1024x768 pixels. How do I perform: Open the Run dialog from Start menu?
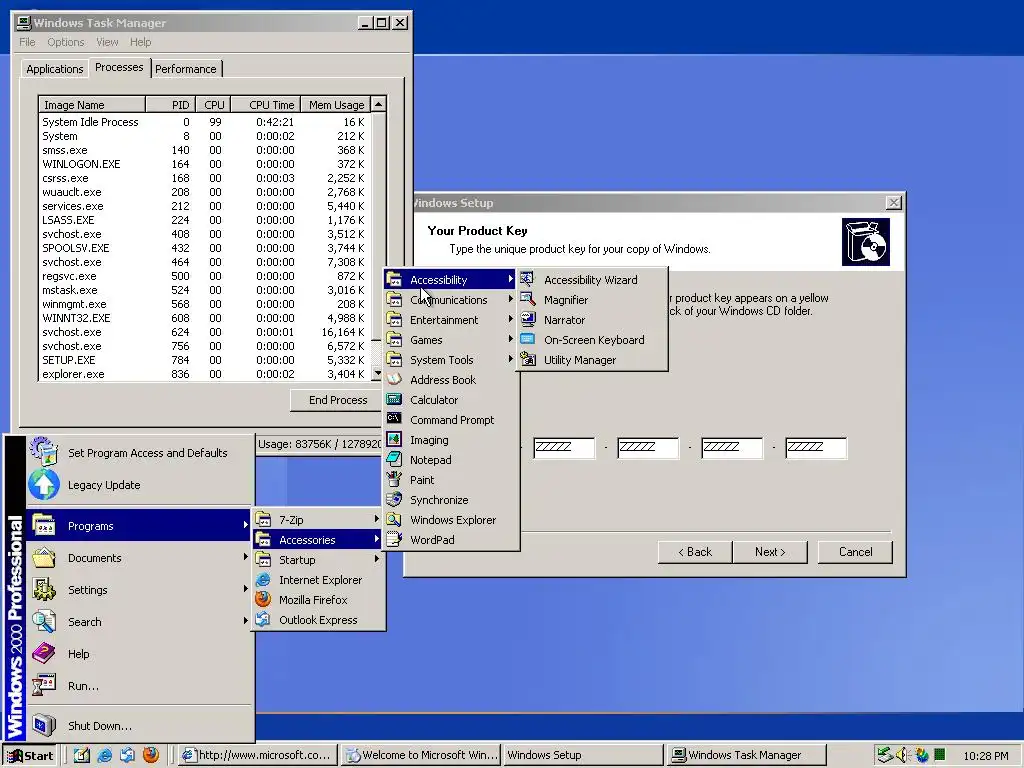click(x=139, y=686)
